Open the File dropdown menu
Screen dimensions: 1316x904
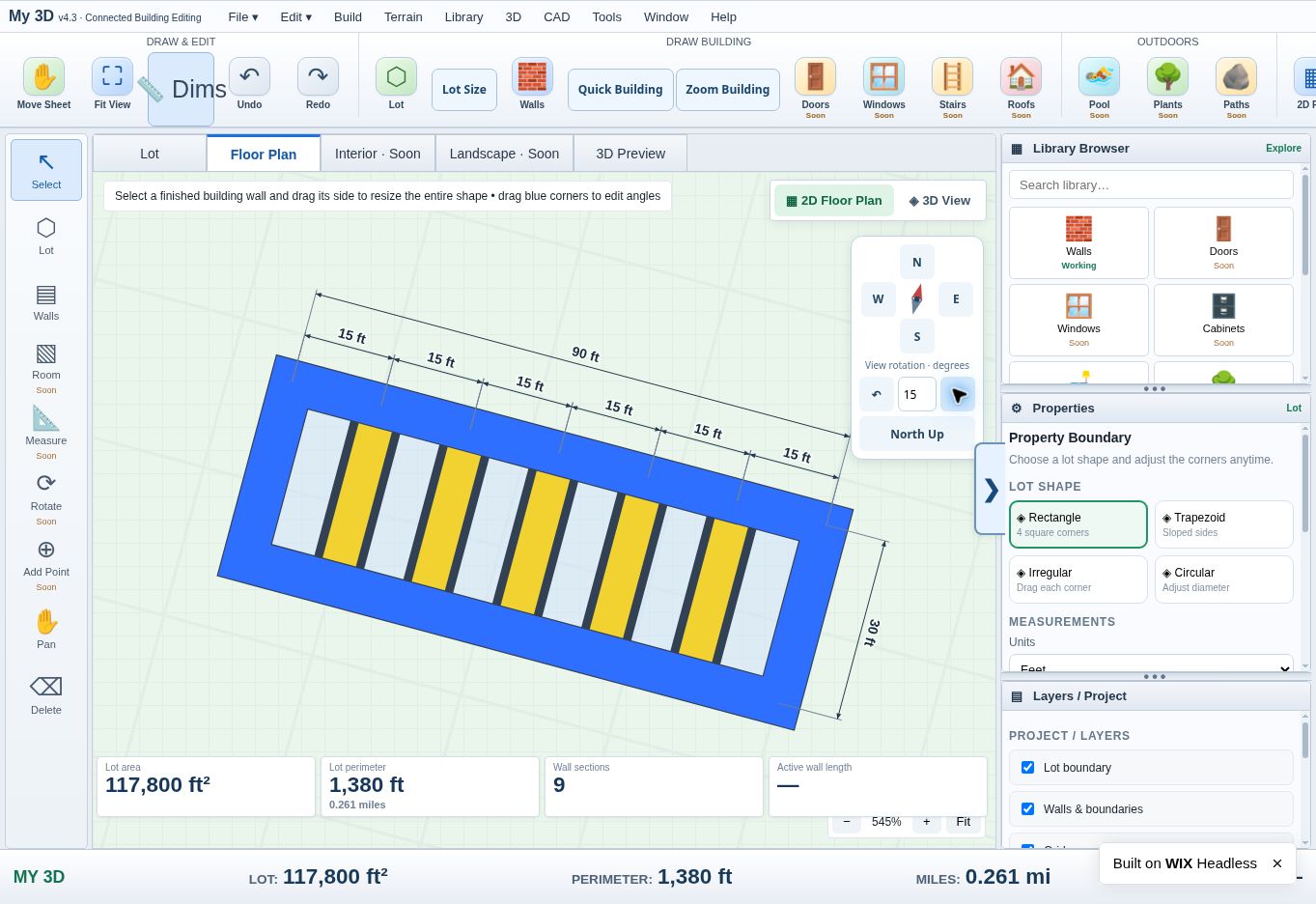243,16
